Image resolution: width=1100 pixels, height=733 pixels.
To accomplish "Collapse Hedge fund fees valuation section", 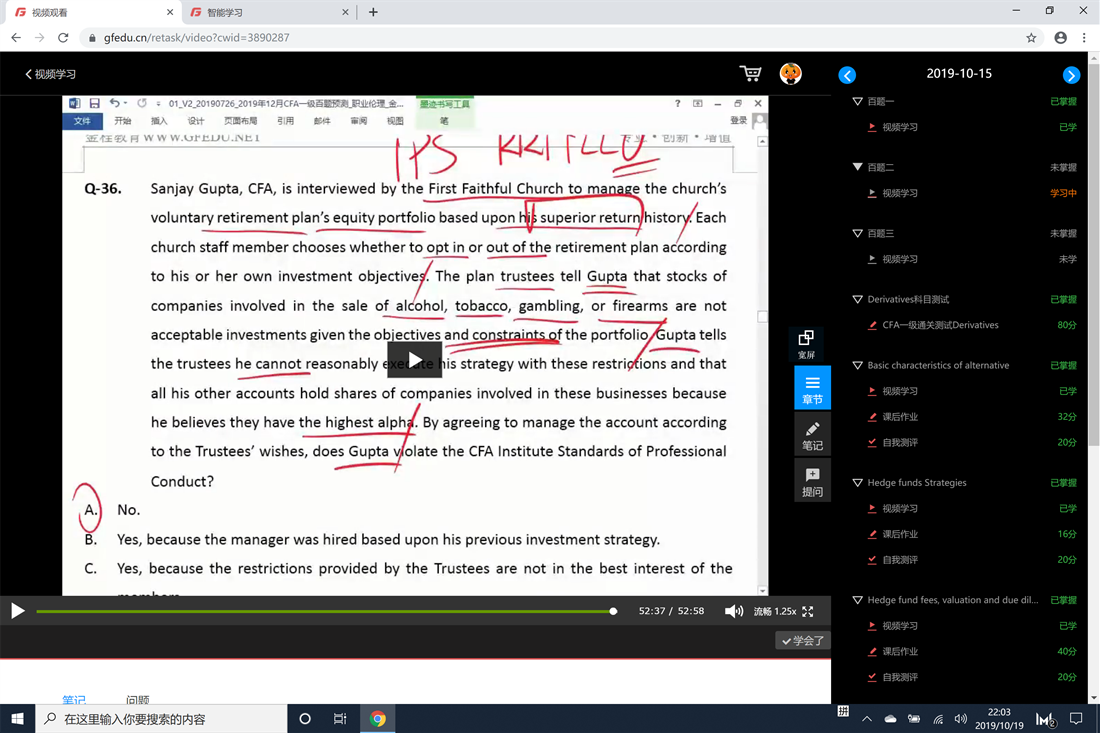I will click(x=857, y=600).
